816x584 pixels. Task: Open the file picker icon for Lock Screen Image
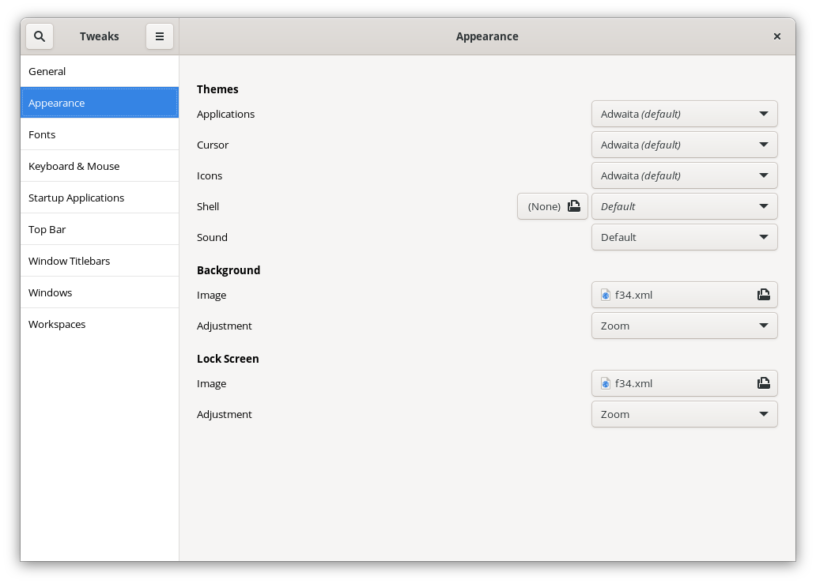(765, 383)
